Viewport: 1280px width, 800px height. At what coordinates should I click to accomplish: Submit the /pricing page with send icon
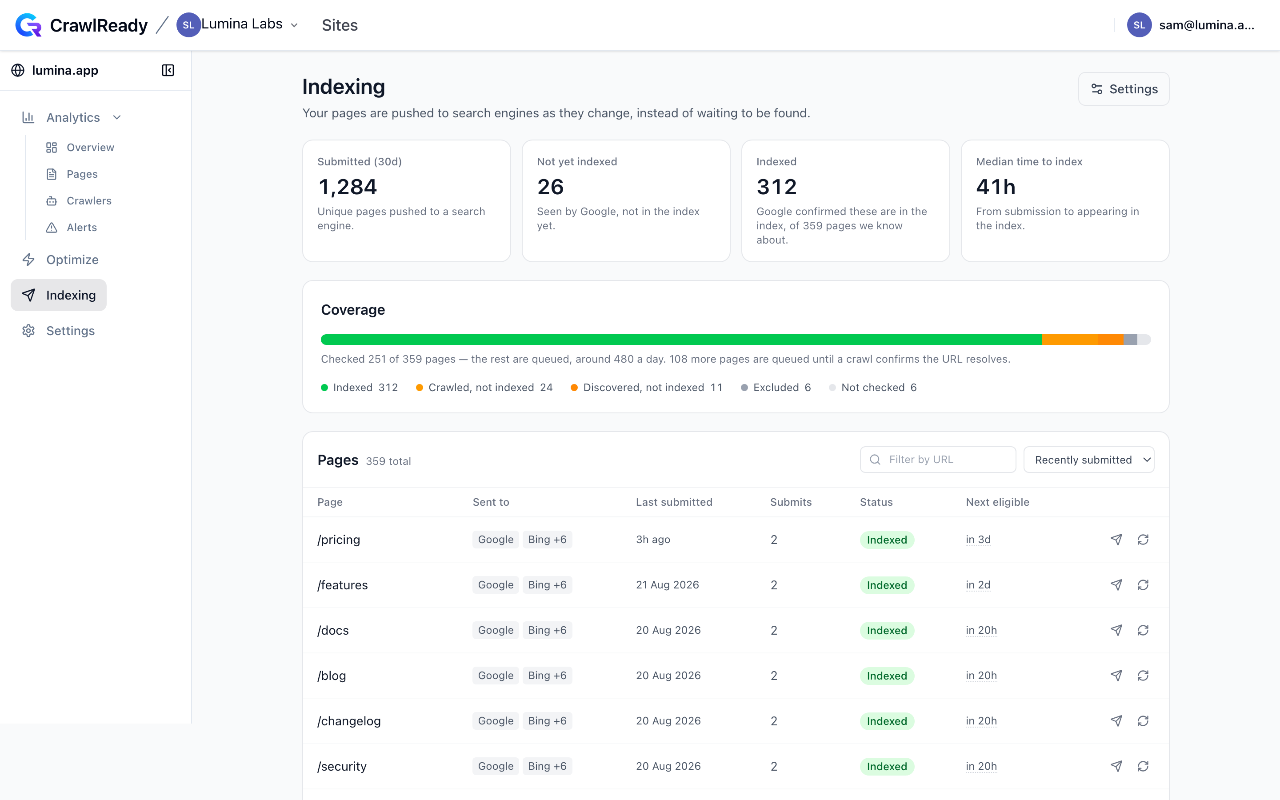(x=1116, y=540)
